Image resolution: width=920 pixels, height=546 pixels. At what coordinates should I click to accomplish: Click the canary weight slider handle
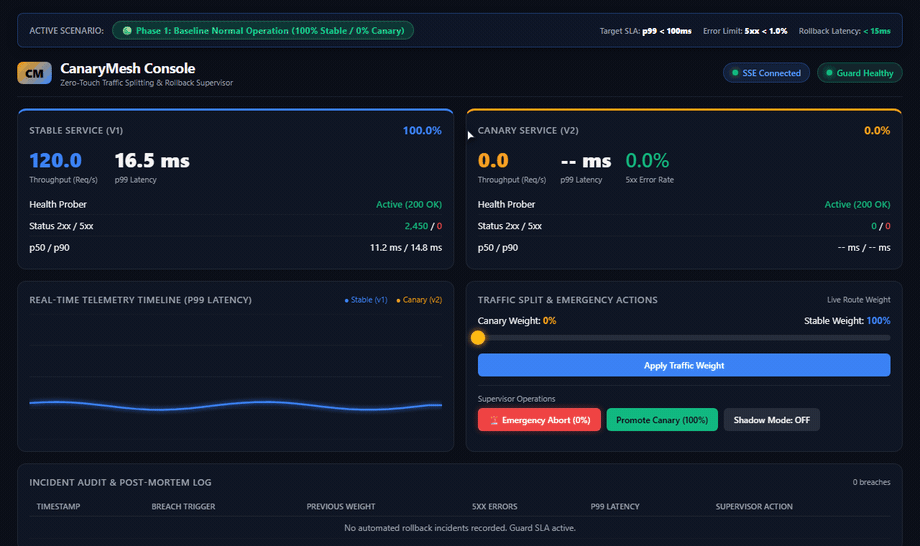(478, 338)
